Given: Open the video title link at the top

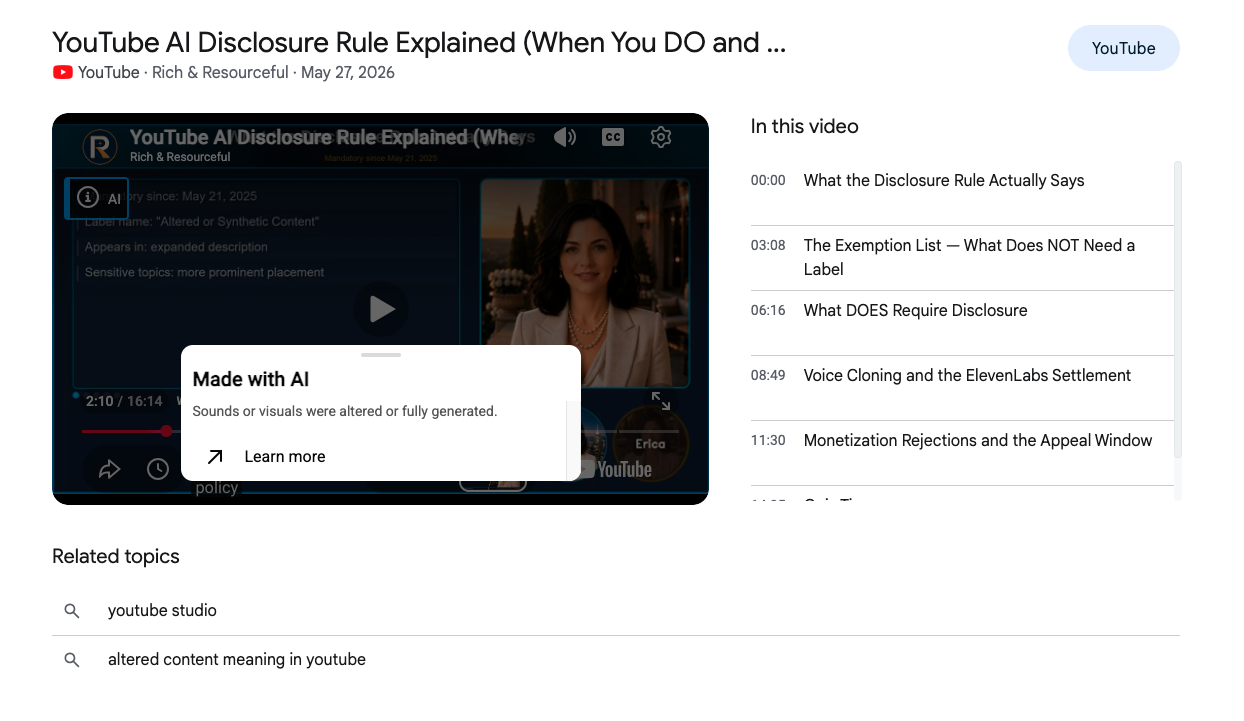Looking at the screenshot, I should click(419, 43).
